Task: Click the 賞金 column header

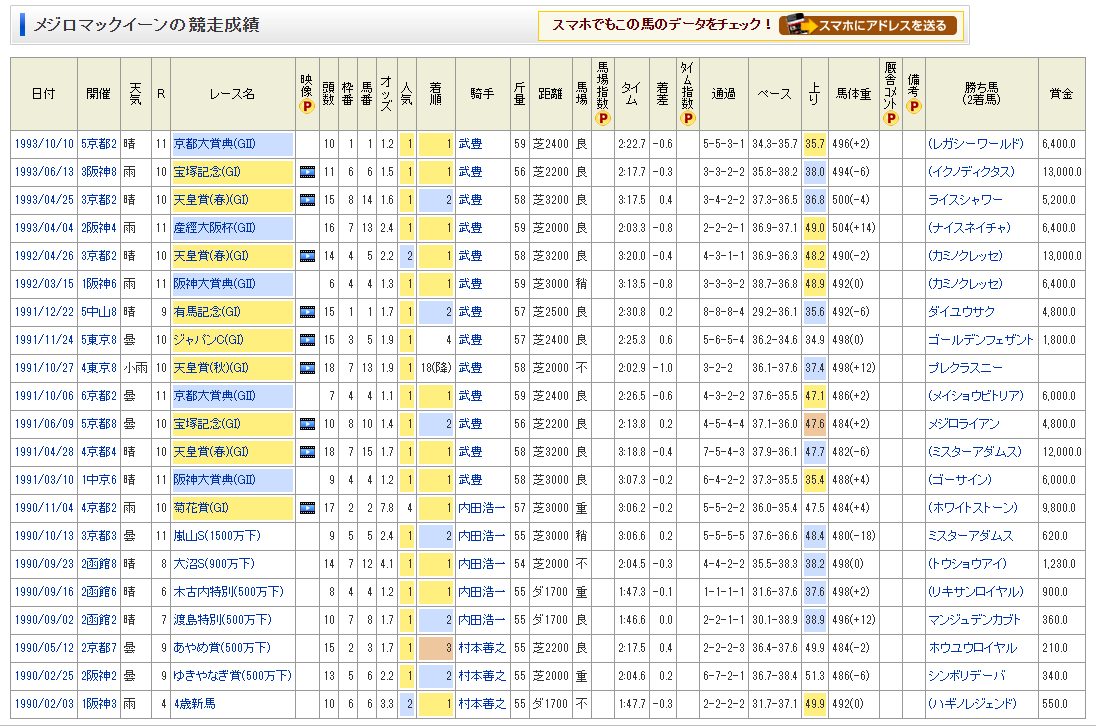Action: click(x=1061, y=94)
